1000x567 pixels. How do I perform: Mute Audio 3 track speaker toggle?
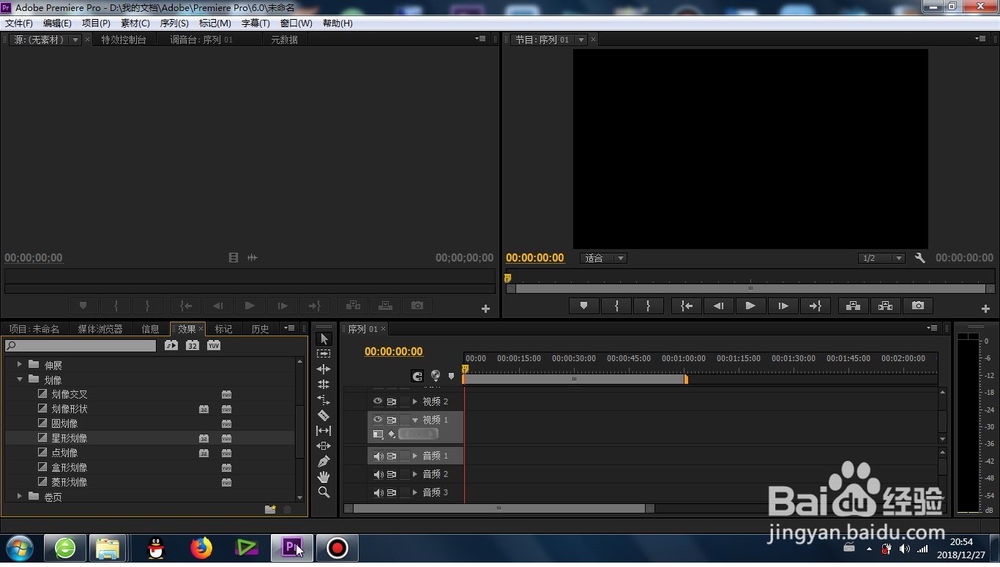[378, 493]
